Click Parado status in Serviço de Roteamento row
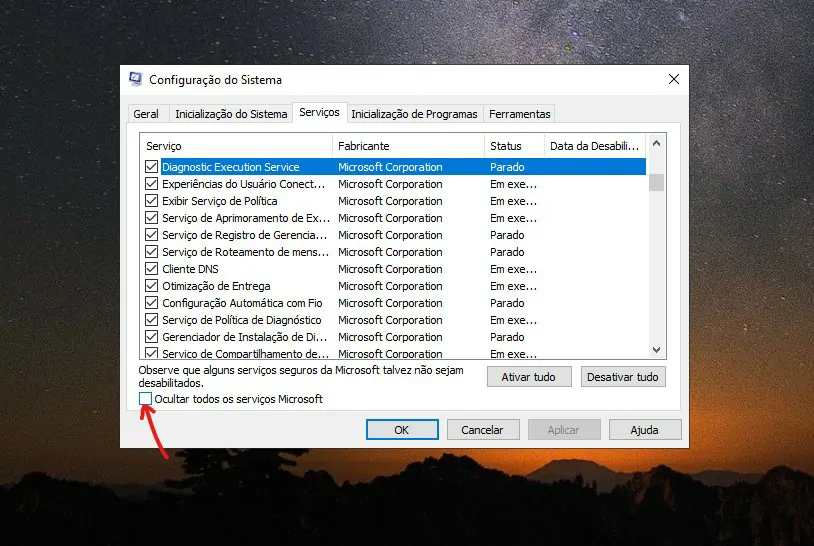 [x=507, y=252]
